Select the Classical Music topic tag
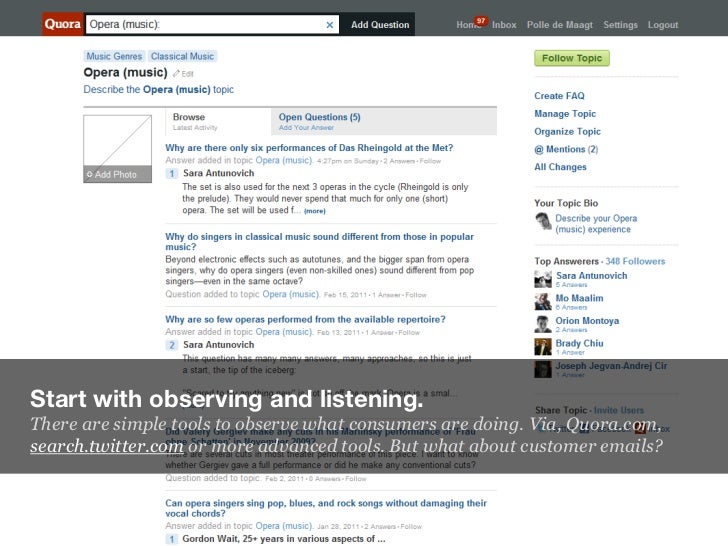728x546 pixels. (x=182, y=56)
